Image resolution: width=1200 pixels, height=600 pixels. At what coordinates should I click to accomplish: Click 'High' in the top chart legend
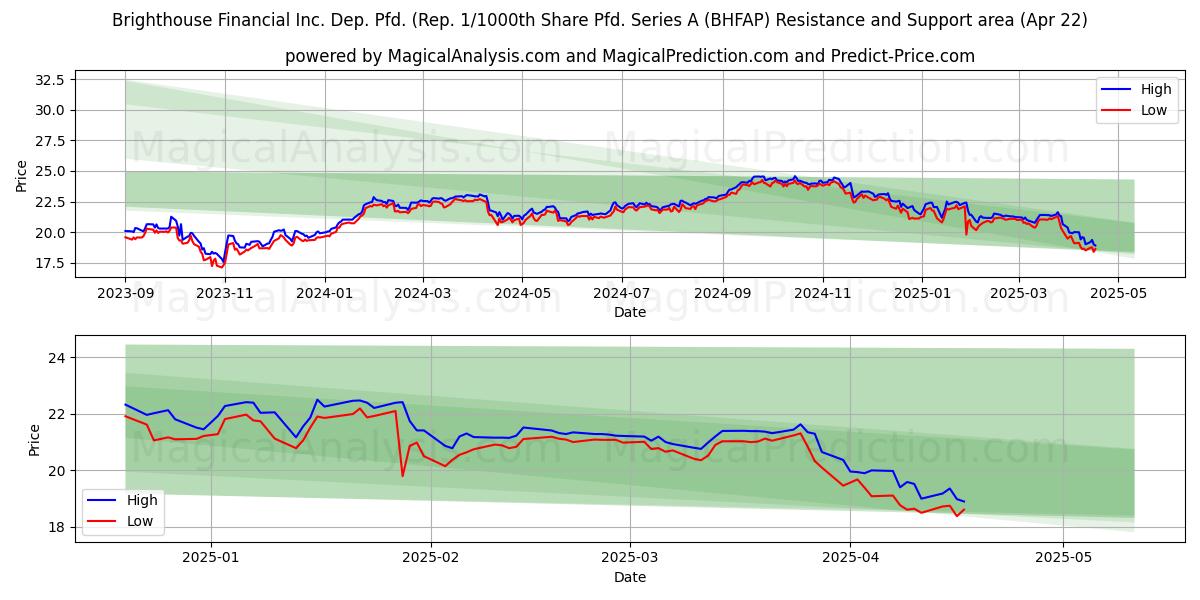(1156, 90)
